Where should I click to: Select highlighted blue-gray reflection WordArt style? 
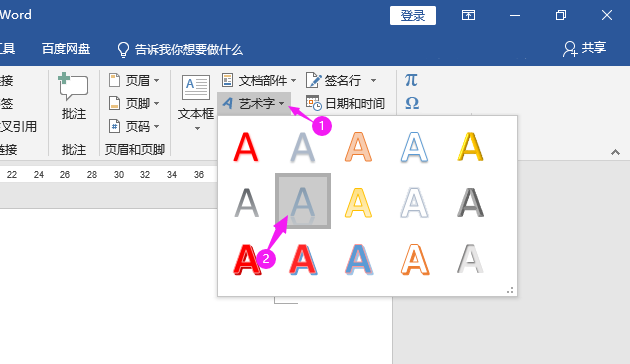(x=303, y=201)
